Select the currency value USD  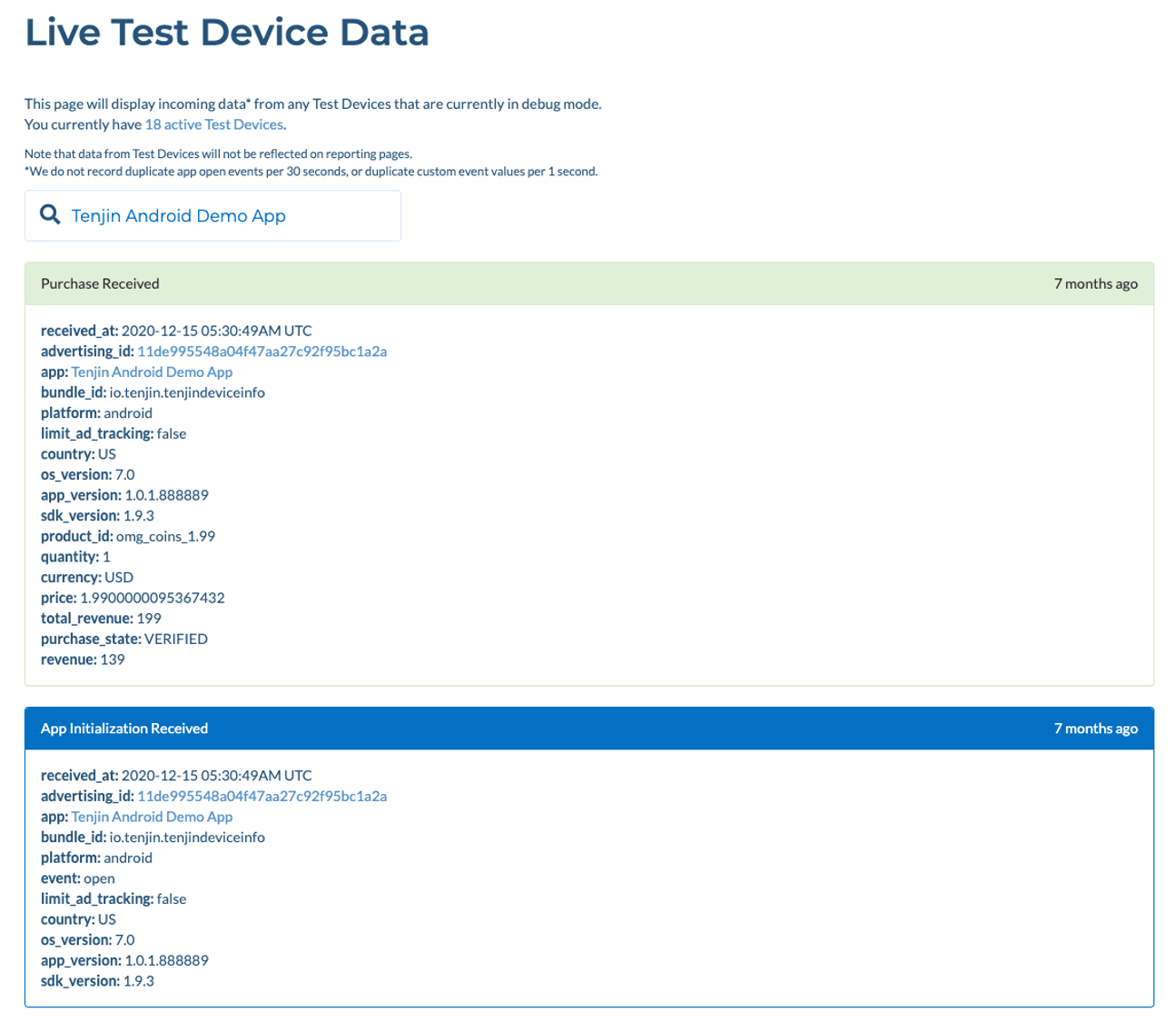pyautogui.click(x=119, y=578)
